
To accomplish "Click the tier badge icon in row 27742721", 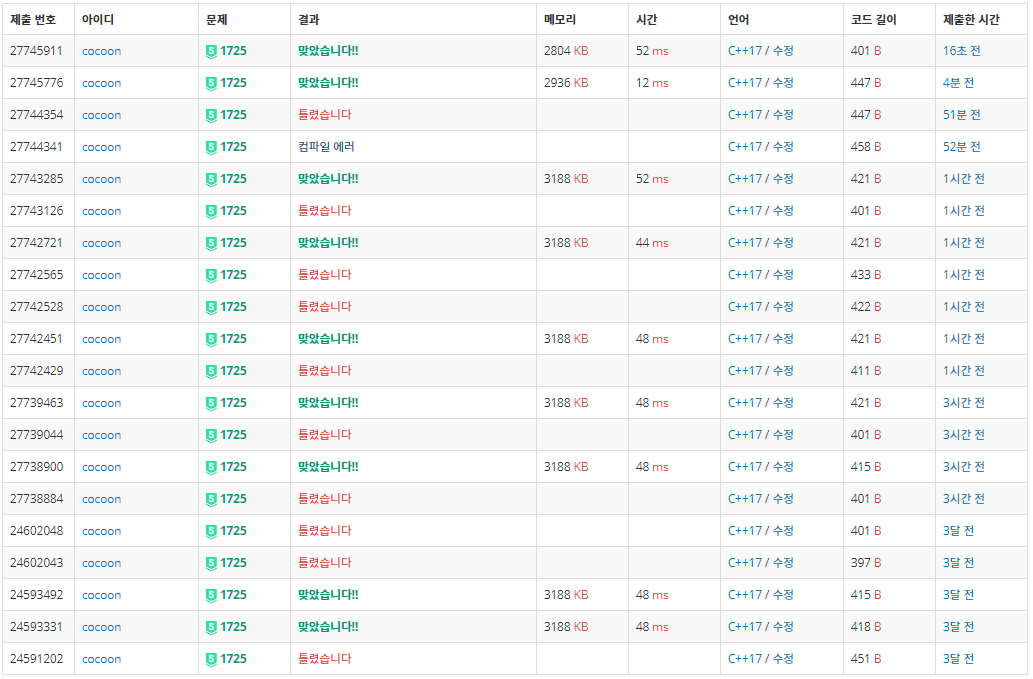I will (211, 244).
